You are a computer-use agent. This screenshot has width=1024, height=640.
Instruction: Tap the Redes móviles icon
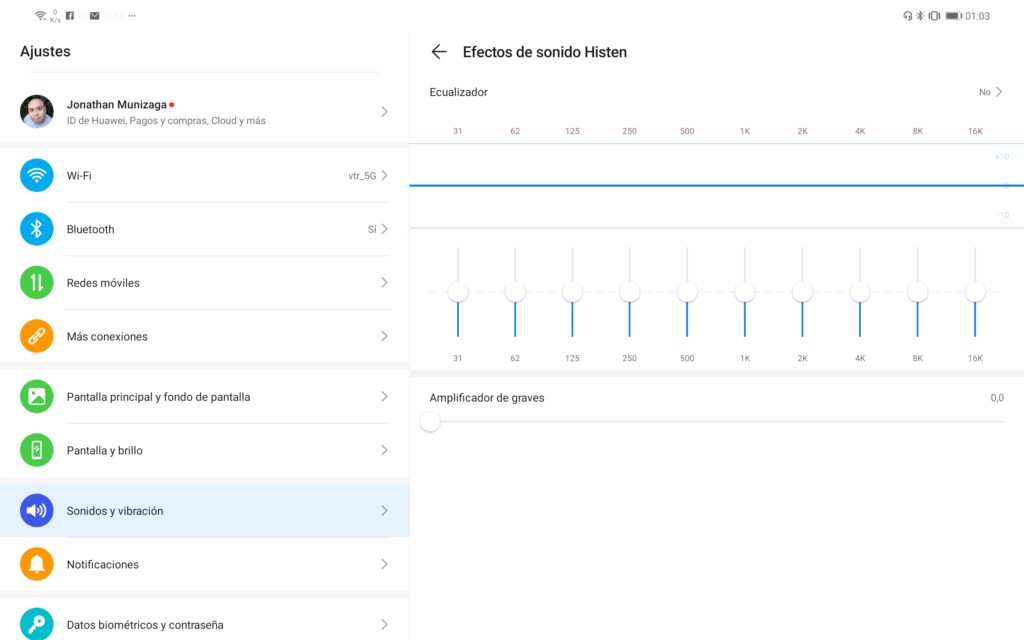pyautogui.click(x=37, y=283)
